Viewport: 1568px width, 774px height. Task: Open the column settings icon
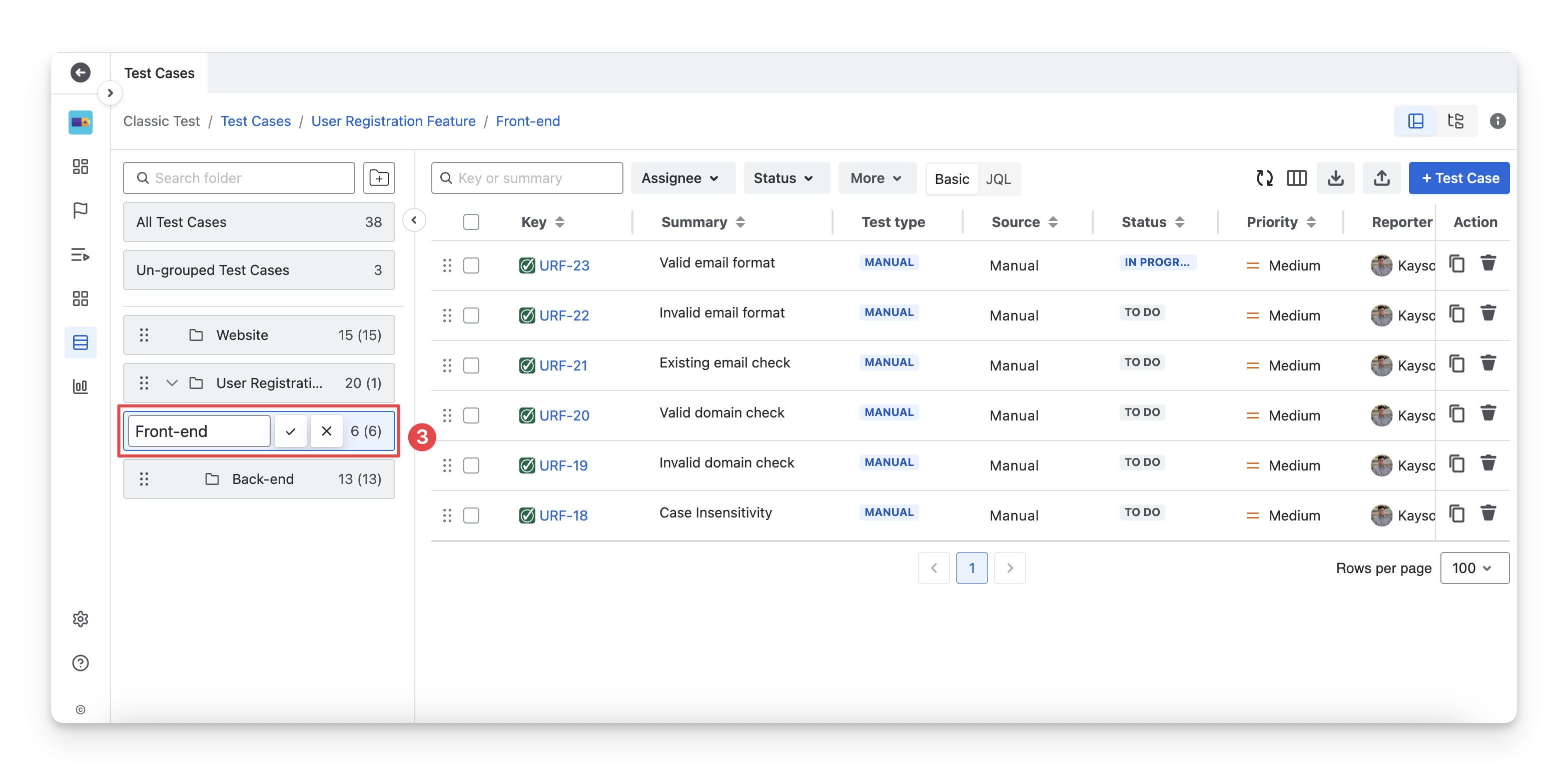[x=1296, y=178]
